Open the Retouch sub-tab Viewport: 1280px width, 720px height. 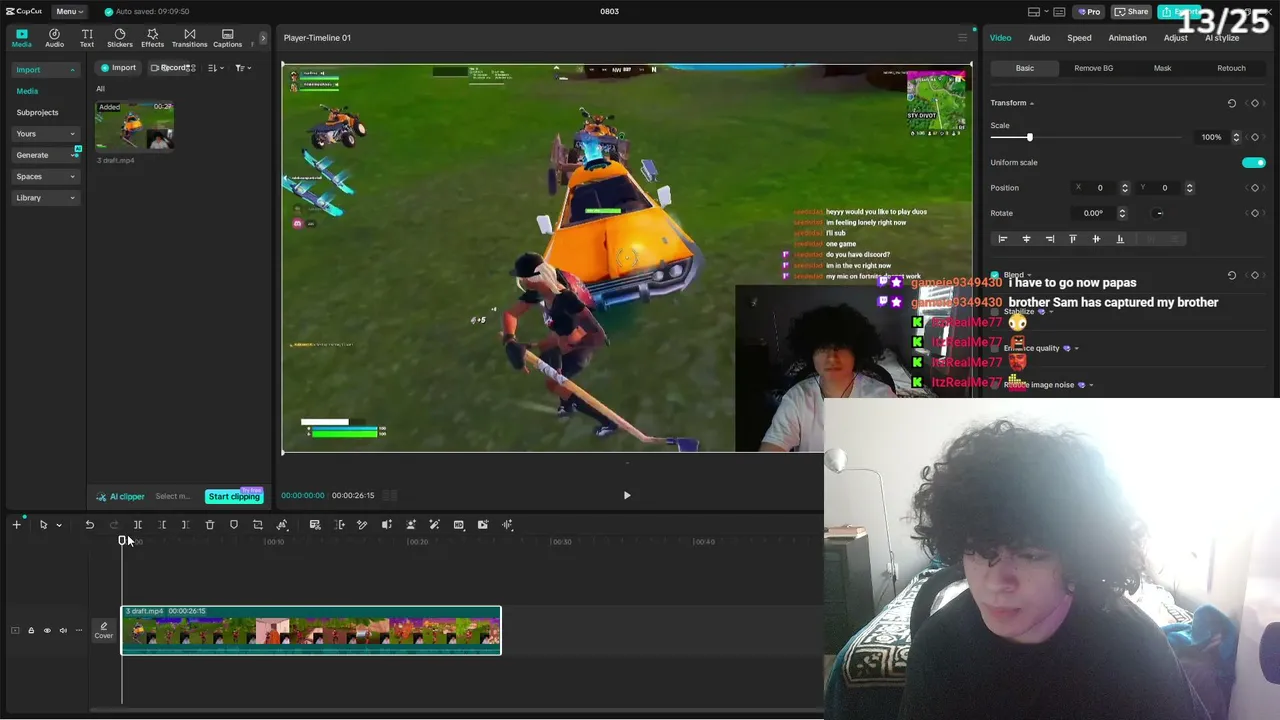(1231, 68)
